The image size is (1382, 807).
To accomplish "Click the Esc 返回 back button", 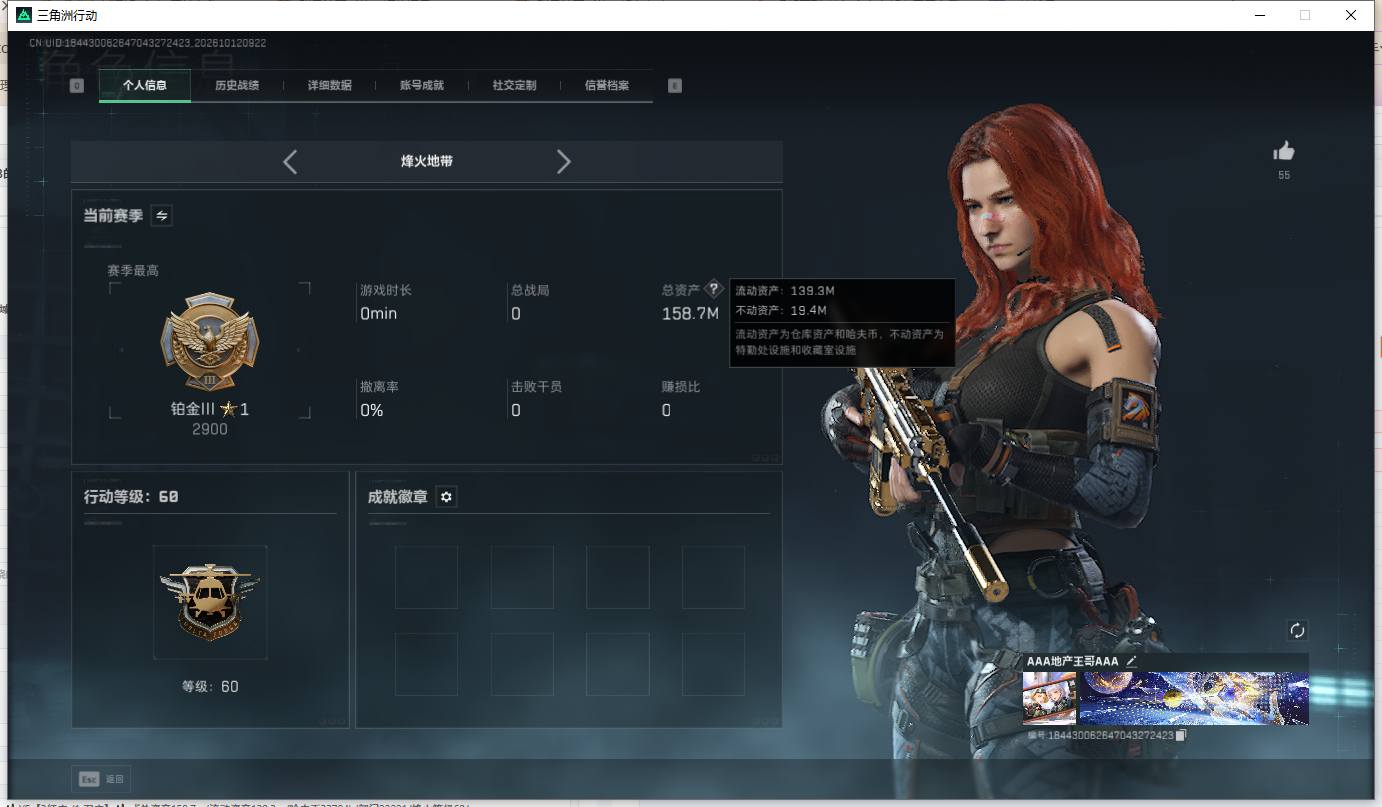I will point(101,779).
